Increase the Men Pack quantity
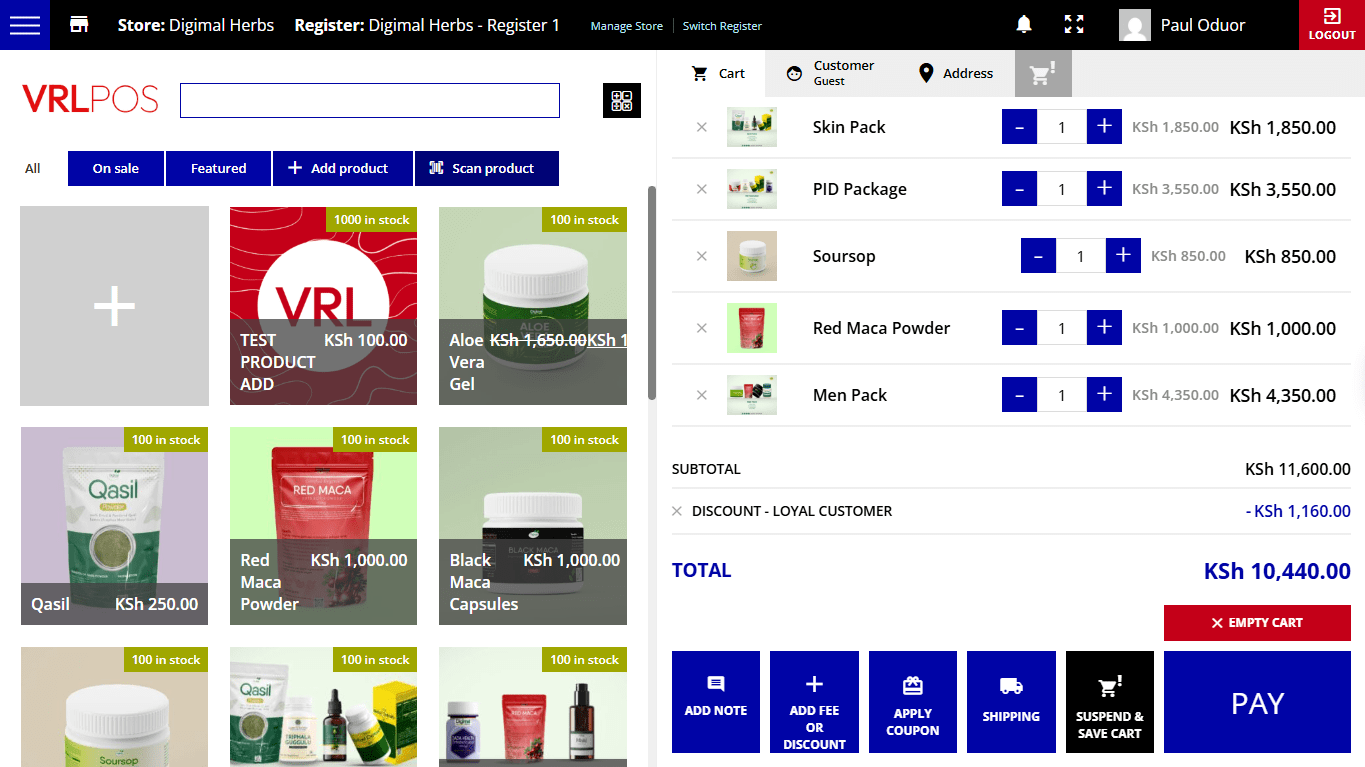 tap(1104, 395)
